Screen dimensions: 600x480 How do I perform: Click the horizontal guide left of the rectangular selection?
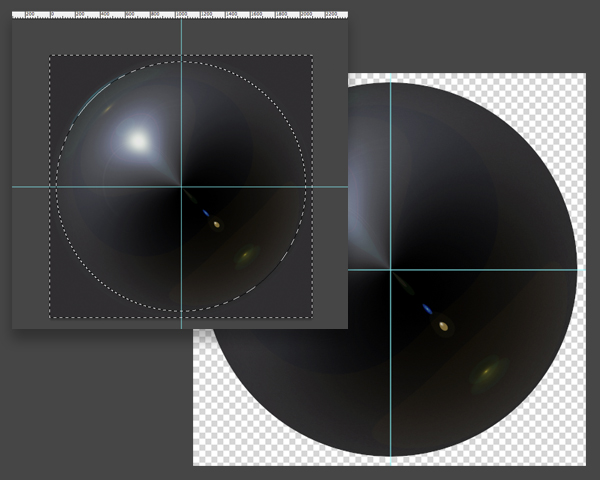pos(30,187)
